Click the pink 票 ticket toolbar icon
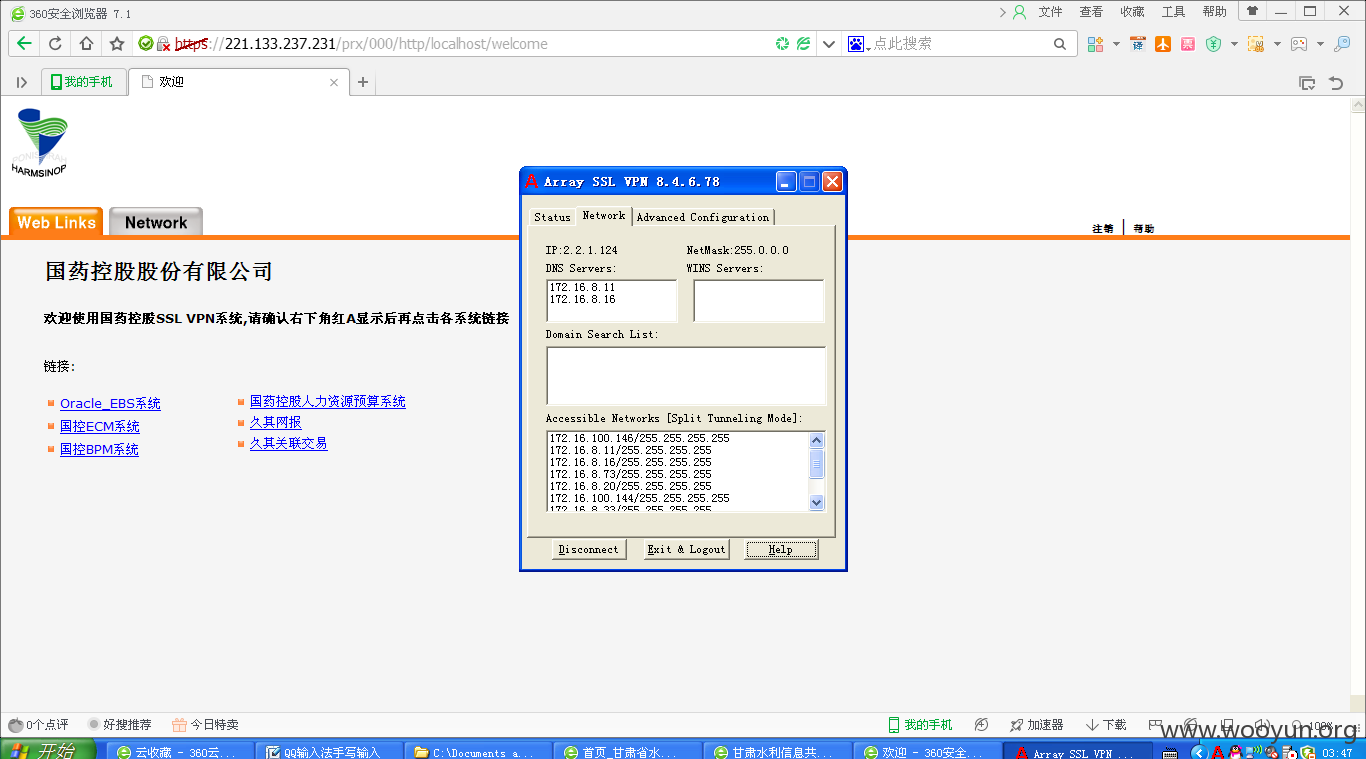Screen dimensions: 1366x759 (x=1188, y=44)
